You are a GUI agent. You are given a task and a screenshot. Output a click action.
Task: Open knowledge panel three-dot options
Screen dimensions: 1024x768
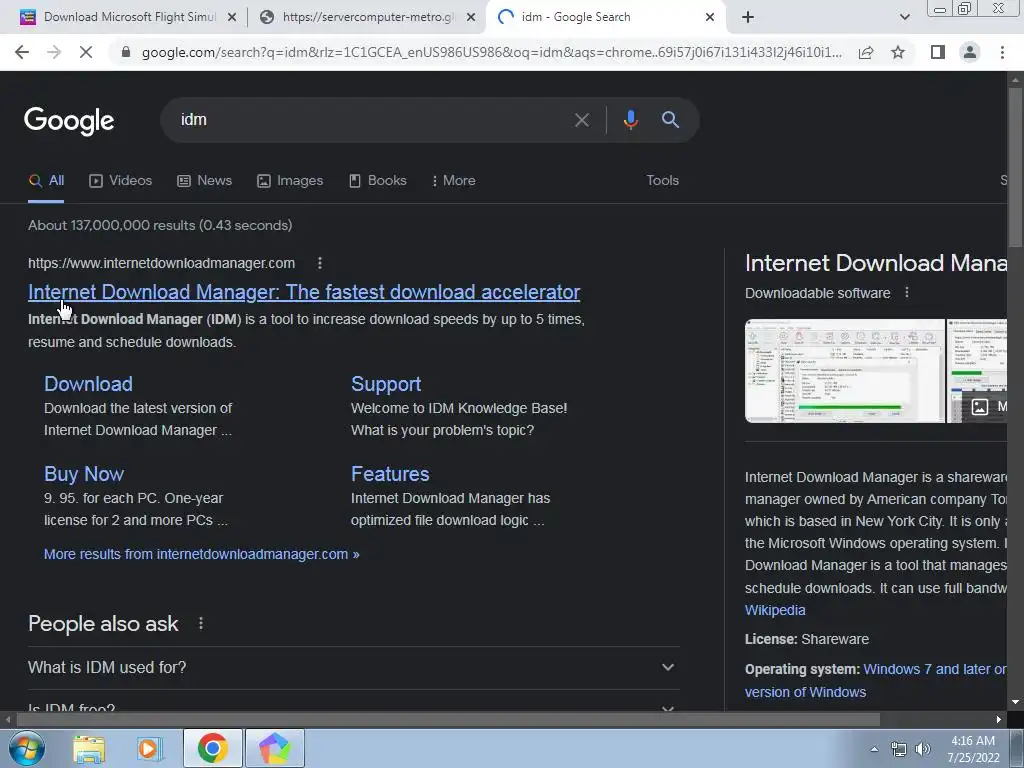pos(906,293)
